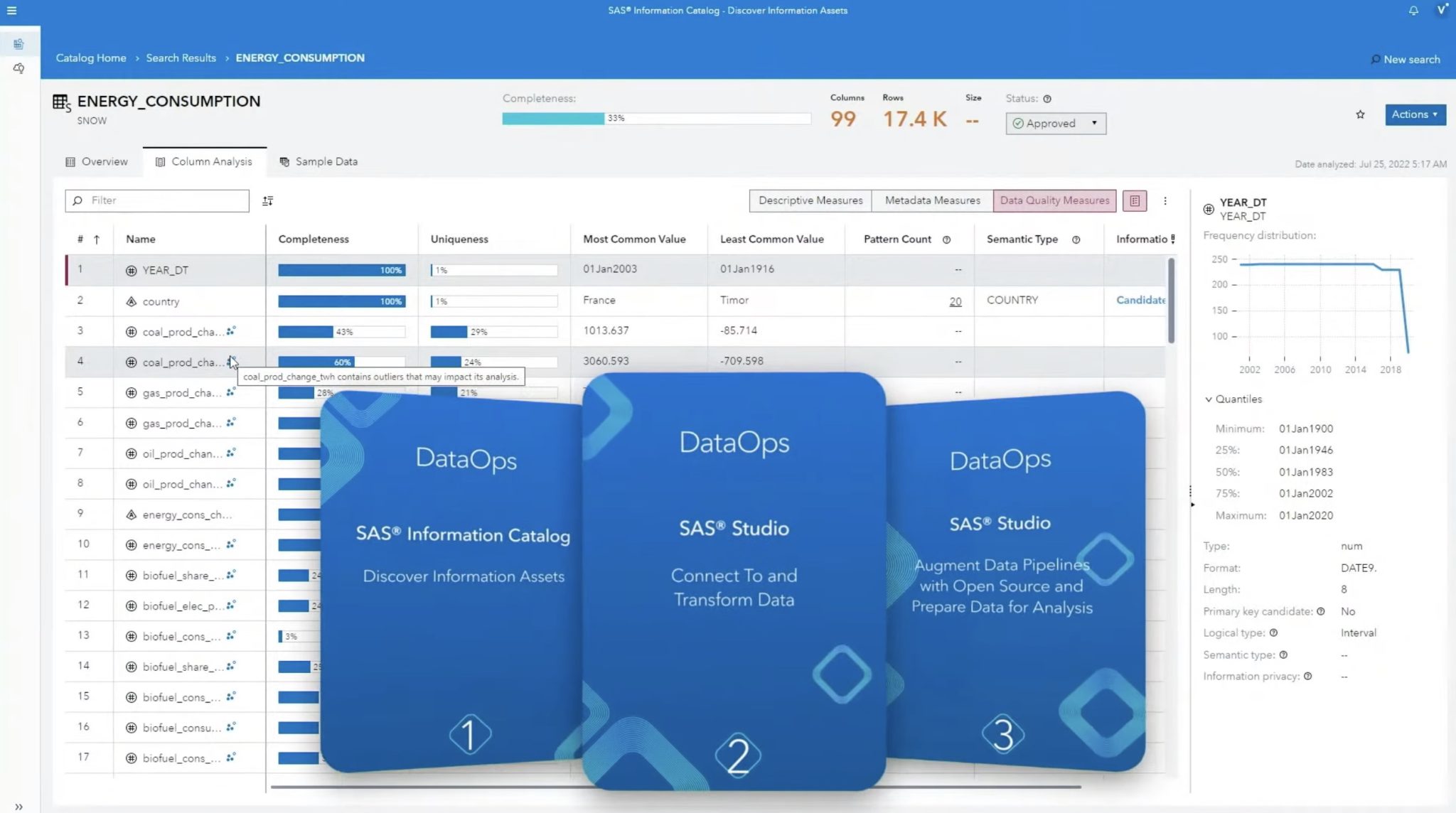Click the sort icon beside the Filter box
This screenshot has height=813, width=1456.
coord(268,200)
